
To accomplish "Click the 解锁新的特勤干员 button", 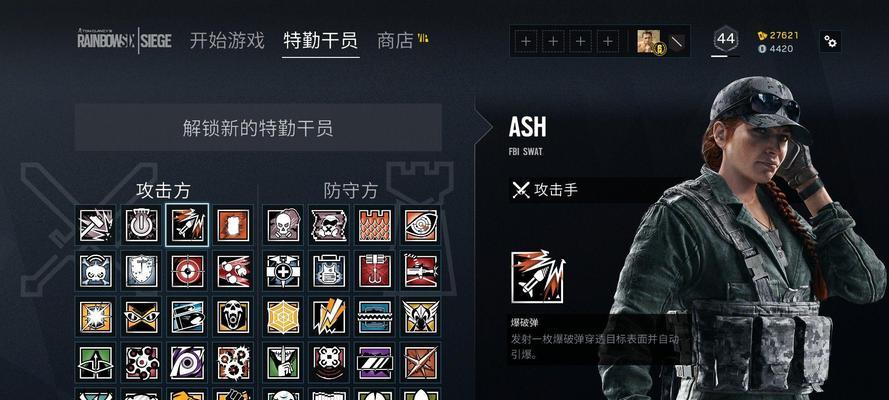I will 258,127.
